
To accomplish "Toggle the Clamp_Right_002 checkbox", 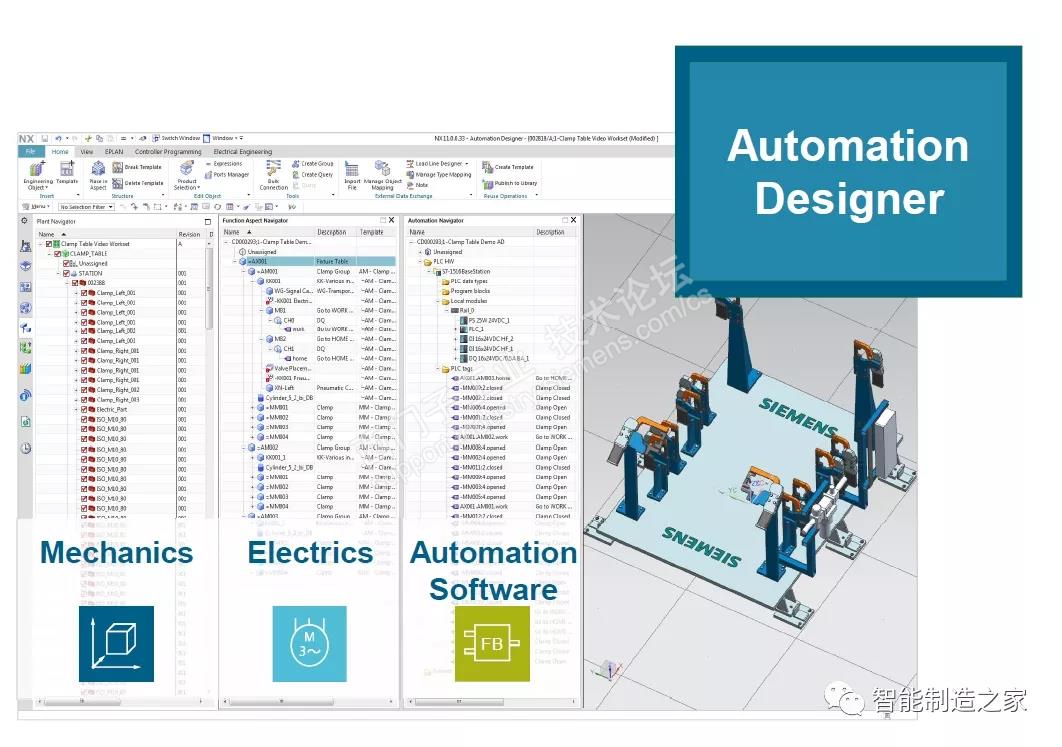I will 84,390.
